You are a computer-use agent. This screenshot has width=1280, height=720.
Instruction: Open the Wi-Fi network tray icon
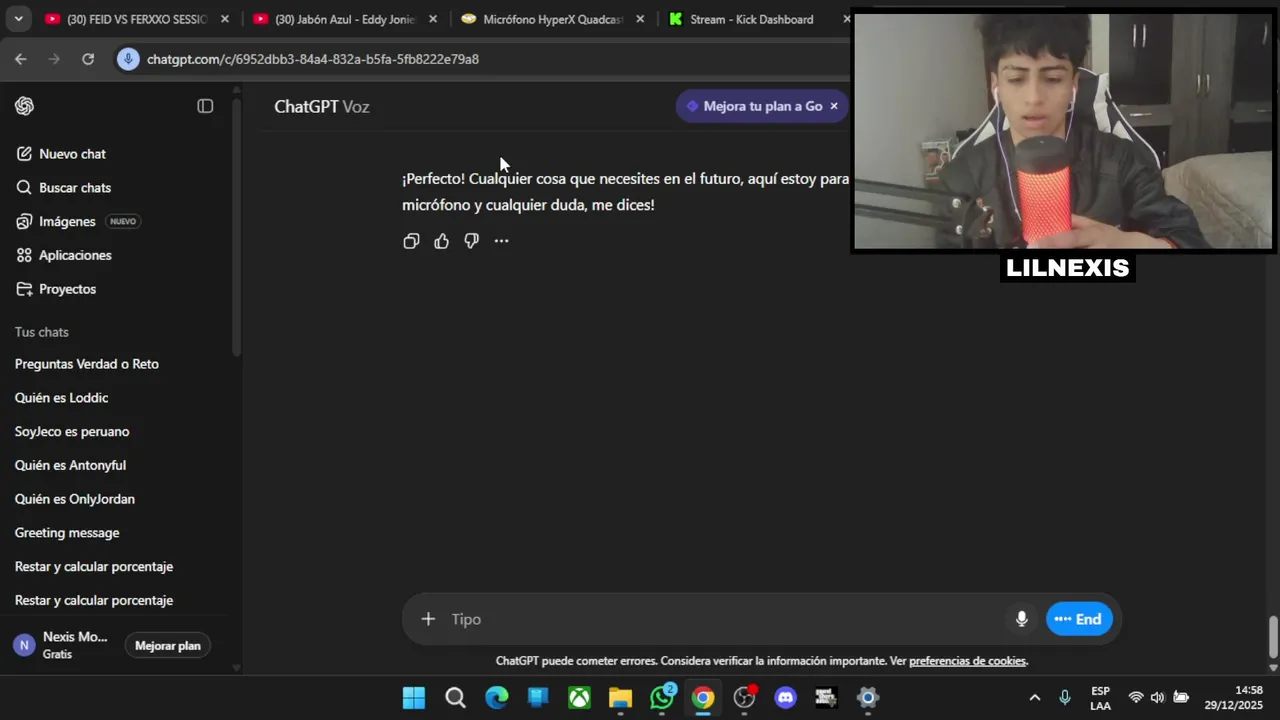pyautogui.click(x=1136, y=698)
